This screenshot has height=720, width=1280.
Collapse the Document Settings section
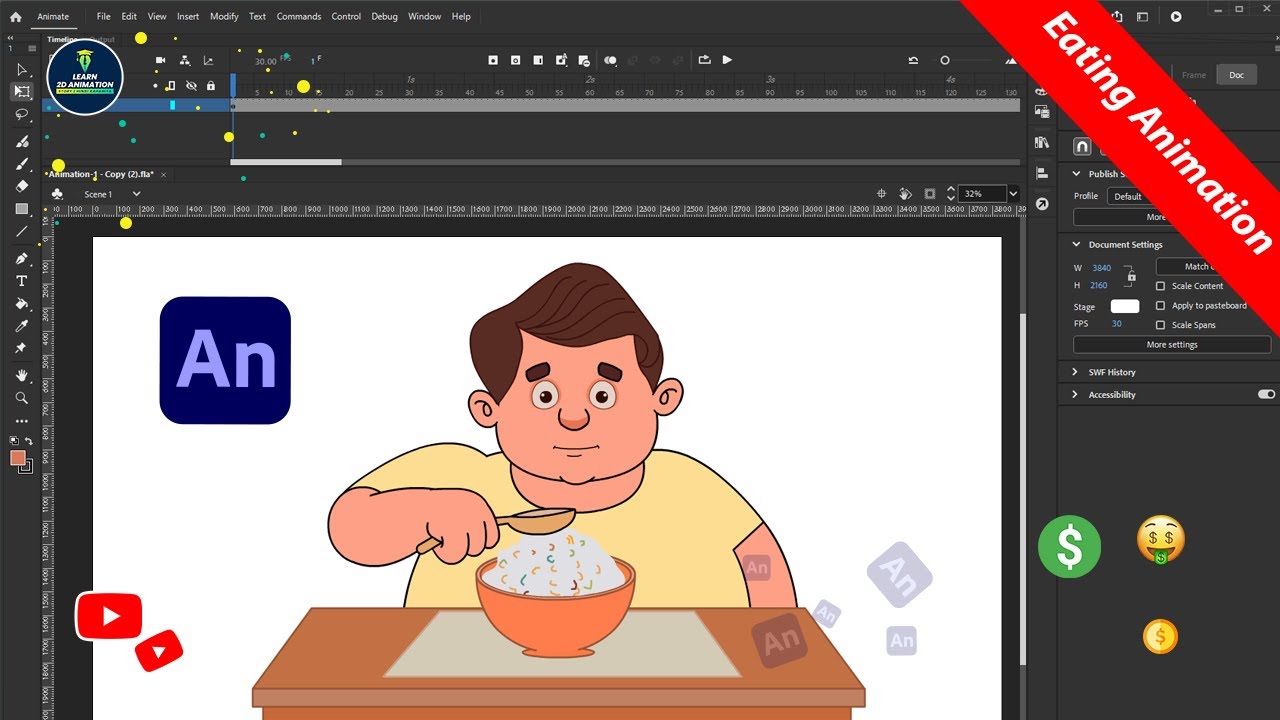[1077, 244]
